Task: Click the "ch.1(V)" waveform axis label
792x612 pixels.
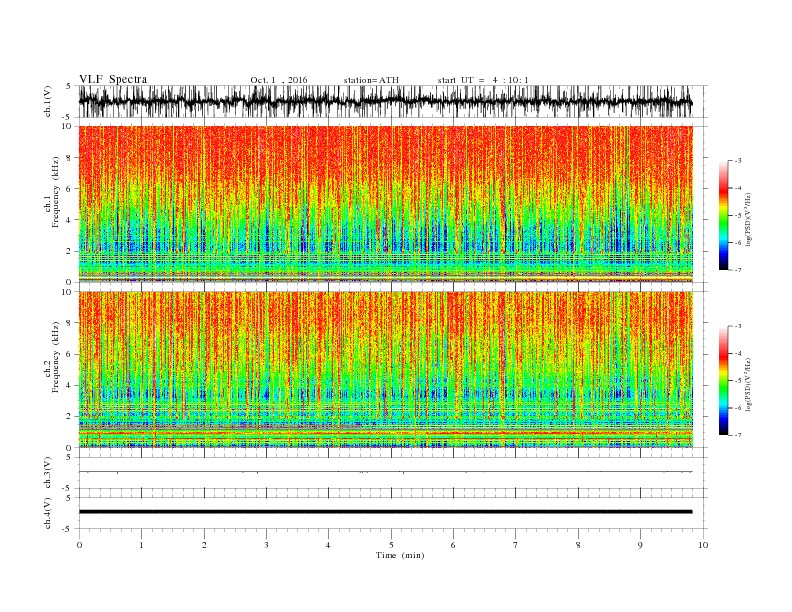Action: (48, 101)
